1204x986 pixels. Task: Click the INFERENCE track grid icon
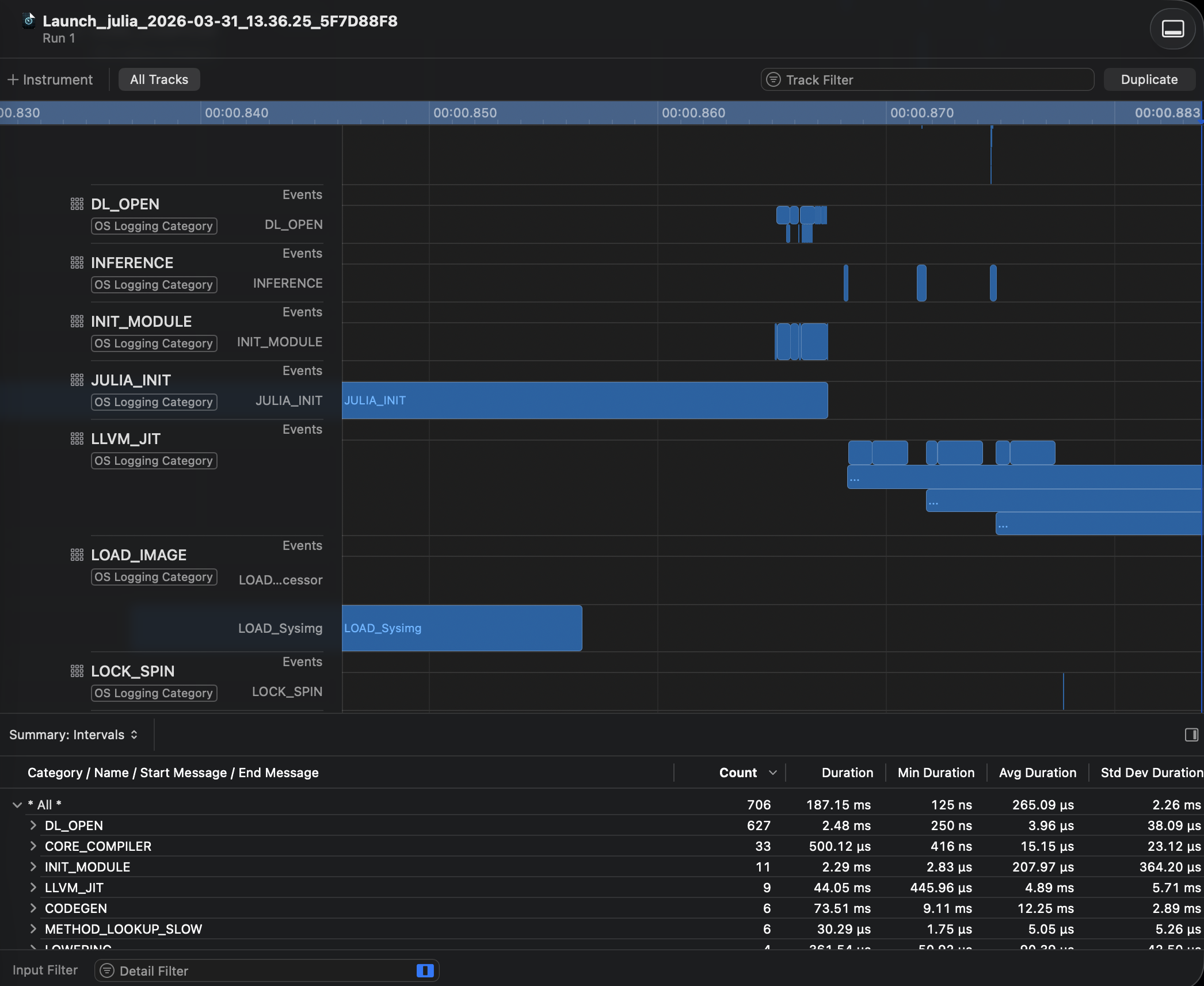77,263
